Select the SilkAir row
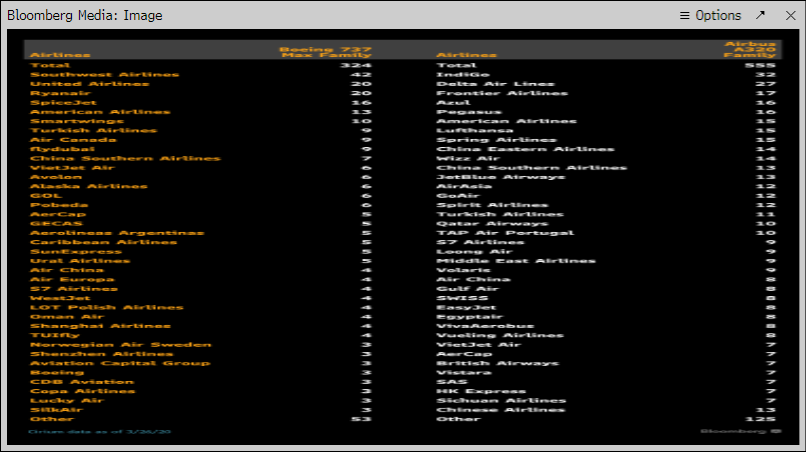This screenshot has height=452, width=806. click(200, 410)
